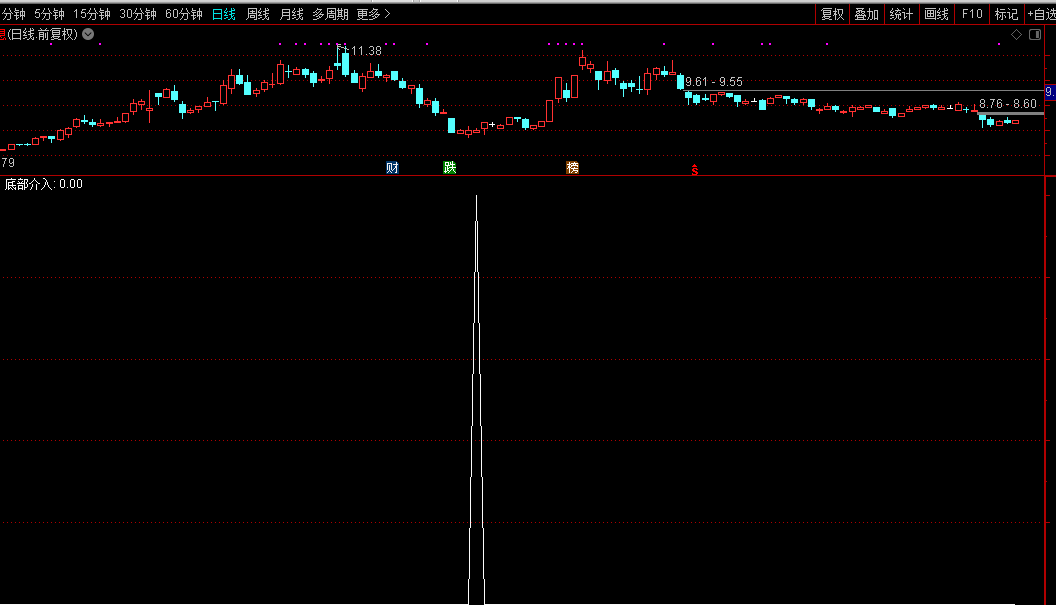Viewport: 1056px width, 605px height.
Task: Click the red S signal marker
Action: (694, 169)
